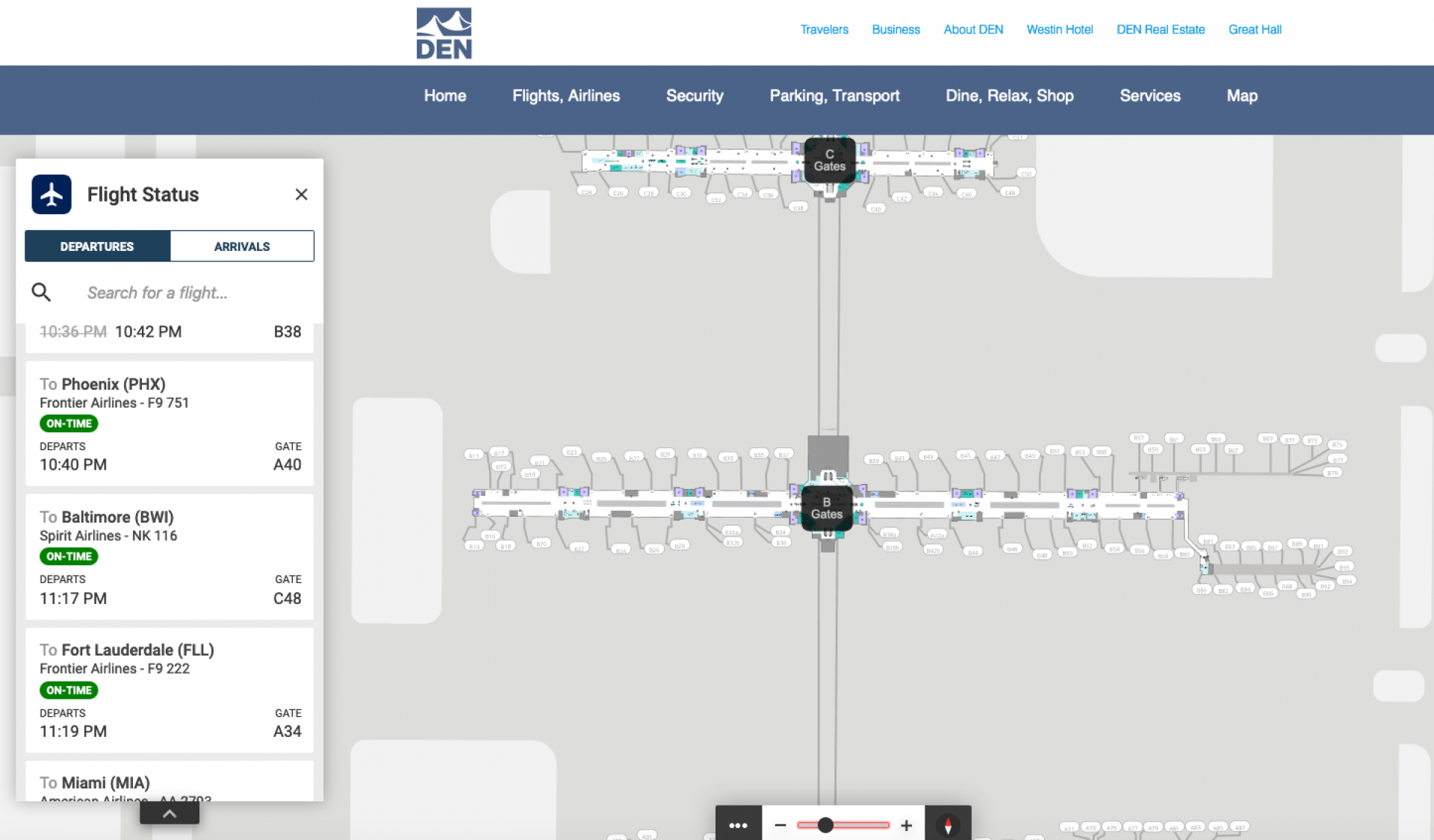Click the DEN airport logo
1434x840 pixels.
(444, 34)
